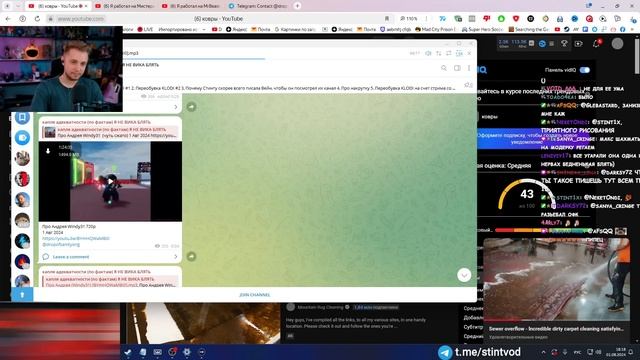Download the video with the arrow icon
Screen dimensions: 640x360
pos(48,151)
